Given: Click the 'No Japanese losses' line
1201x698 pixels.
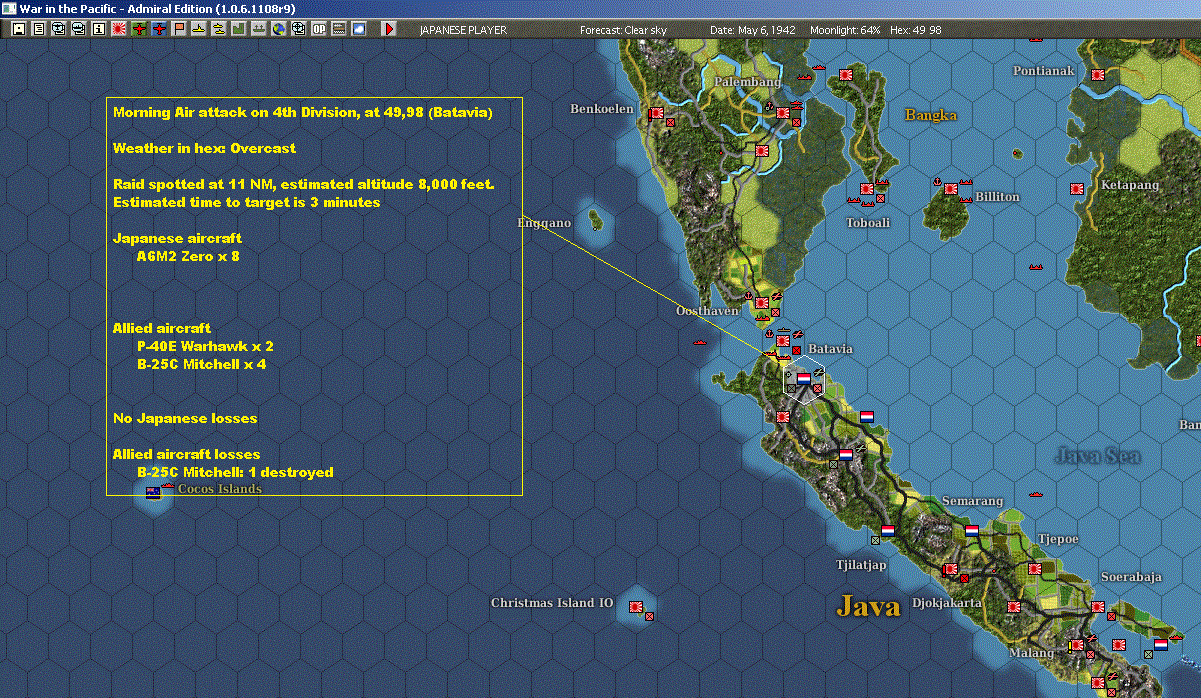Looking at the screenshot, I should pos(185,418).
